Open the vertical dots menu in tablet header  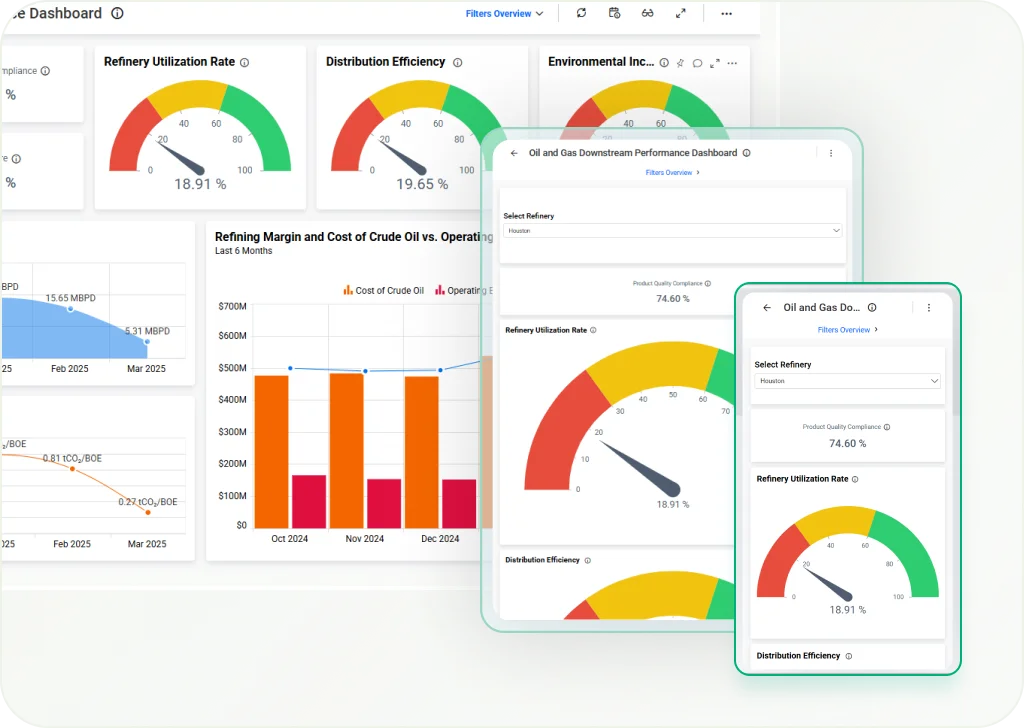831,153
